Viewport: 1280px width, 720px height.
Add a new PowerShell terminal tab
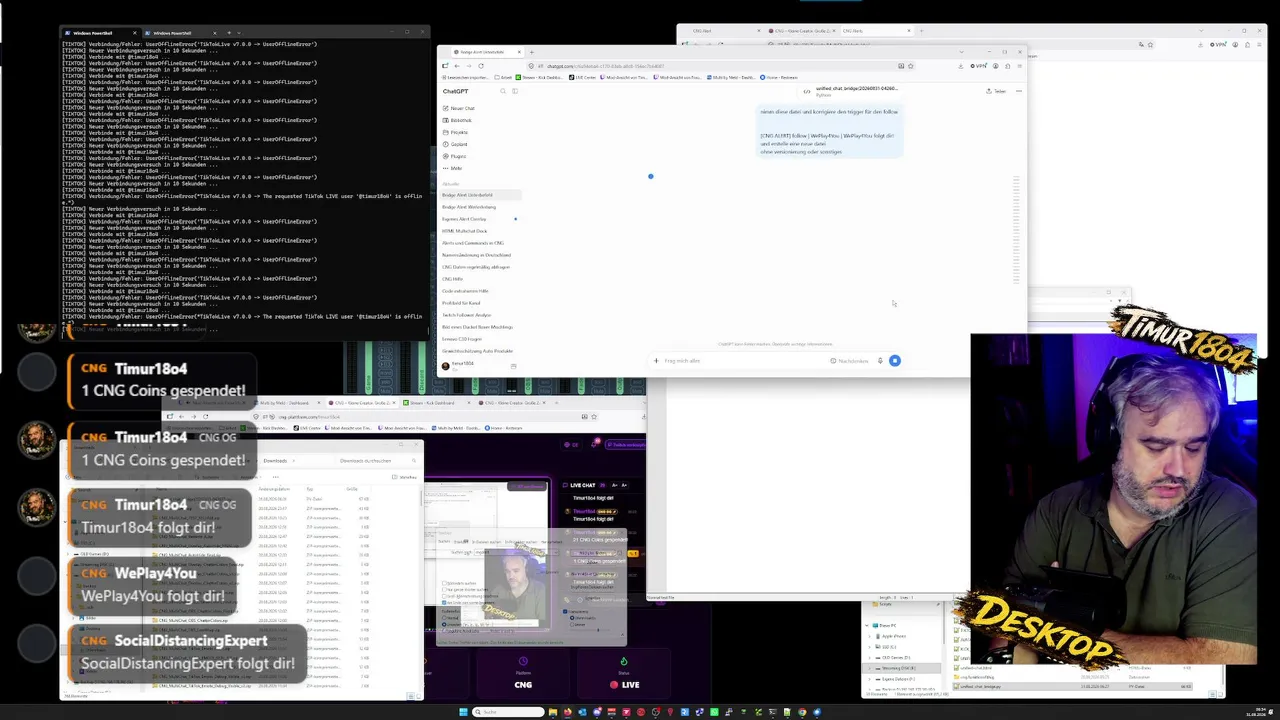pos(229,33)
